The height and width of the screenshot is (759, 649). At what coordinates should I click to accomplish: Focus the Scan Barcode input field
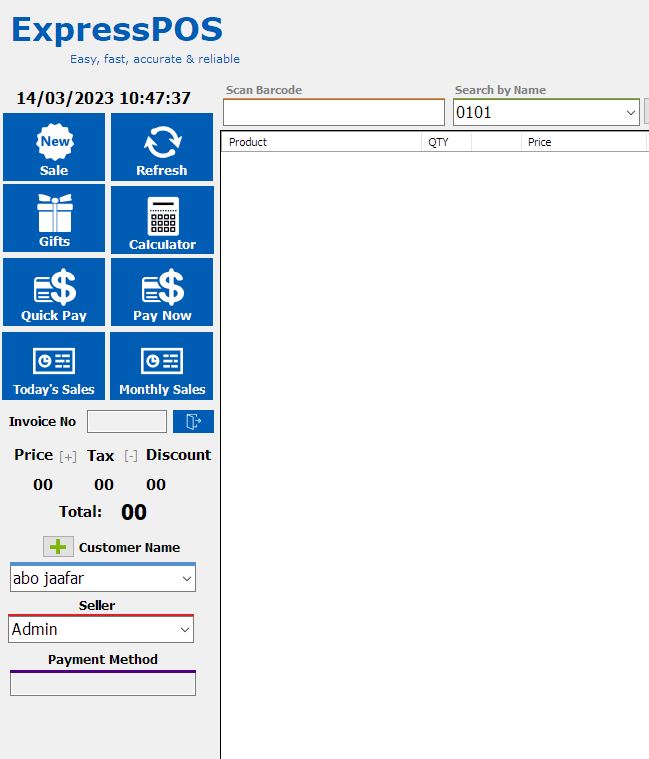coord(333,112)
